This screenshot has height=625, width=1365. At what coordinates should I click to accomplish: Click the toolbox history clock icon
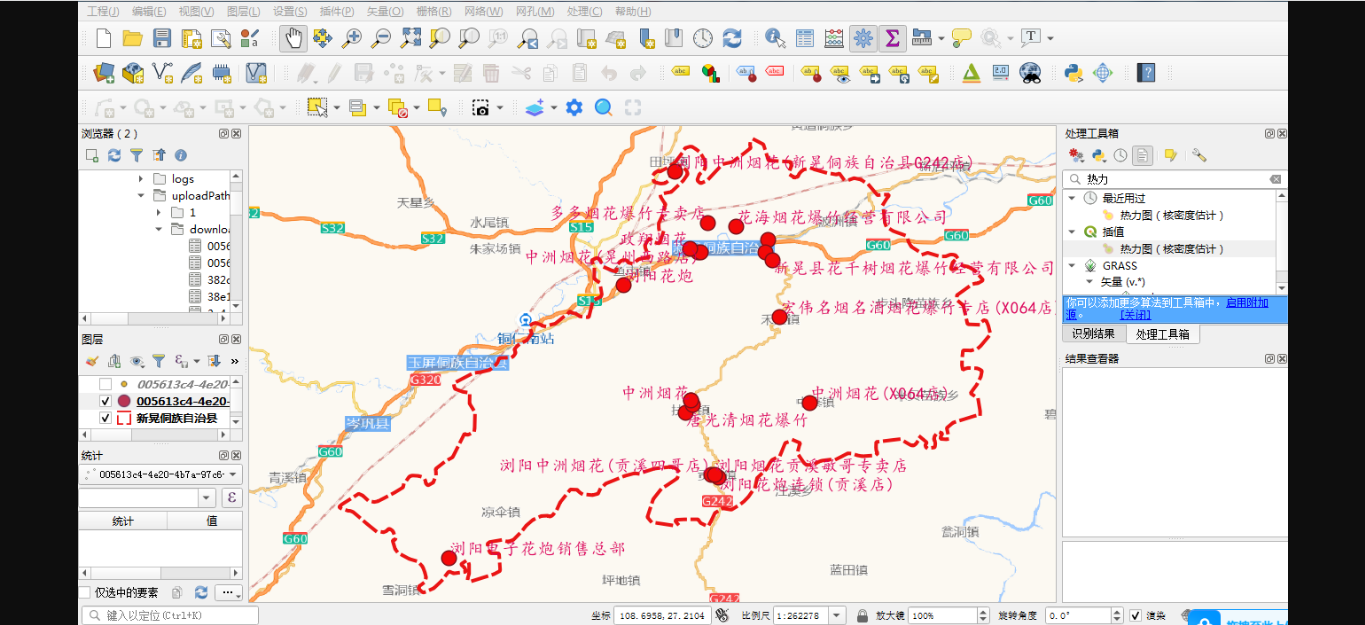[x=1121, y=155]
